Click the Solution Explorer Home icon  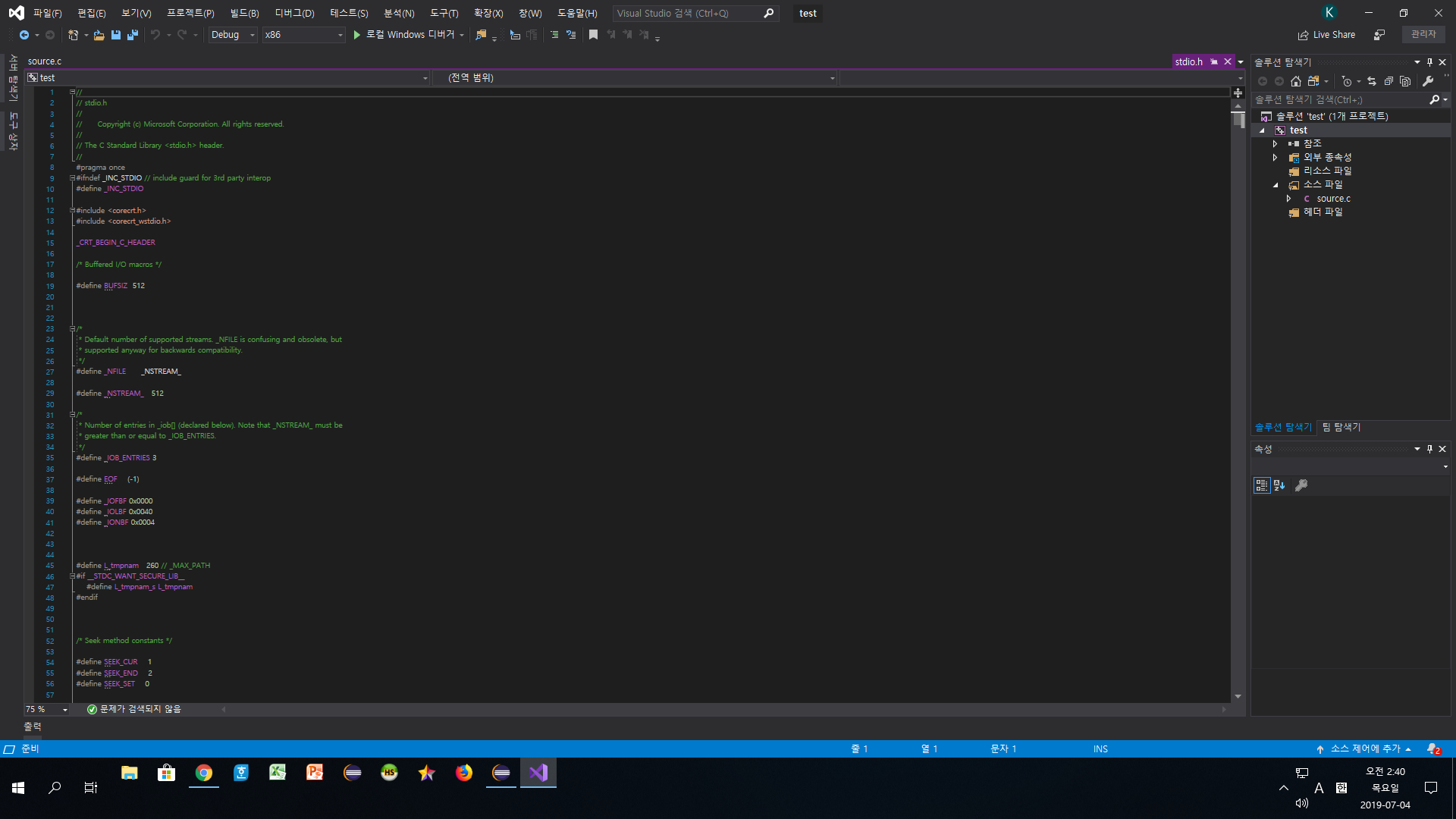click(x=1295, y=81)
